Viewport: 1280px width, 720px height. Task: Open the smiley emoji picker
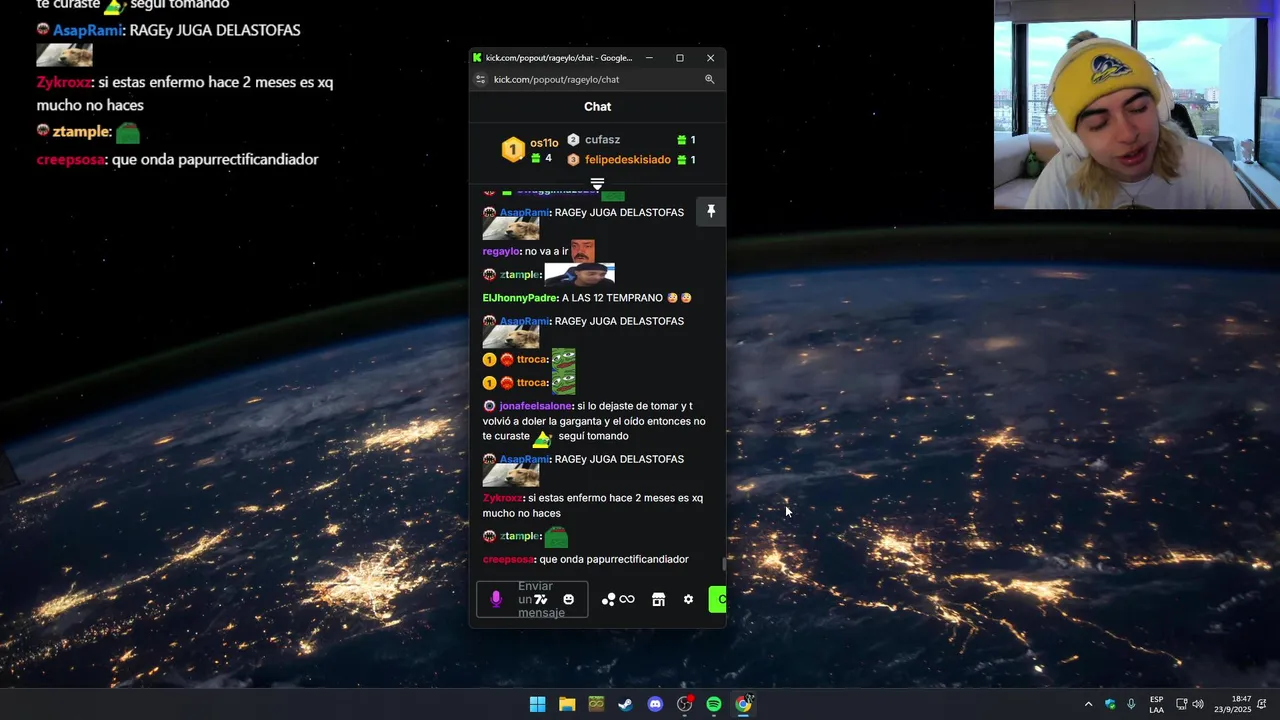pos(569,599)
